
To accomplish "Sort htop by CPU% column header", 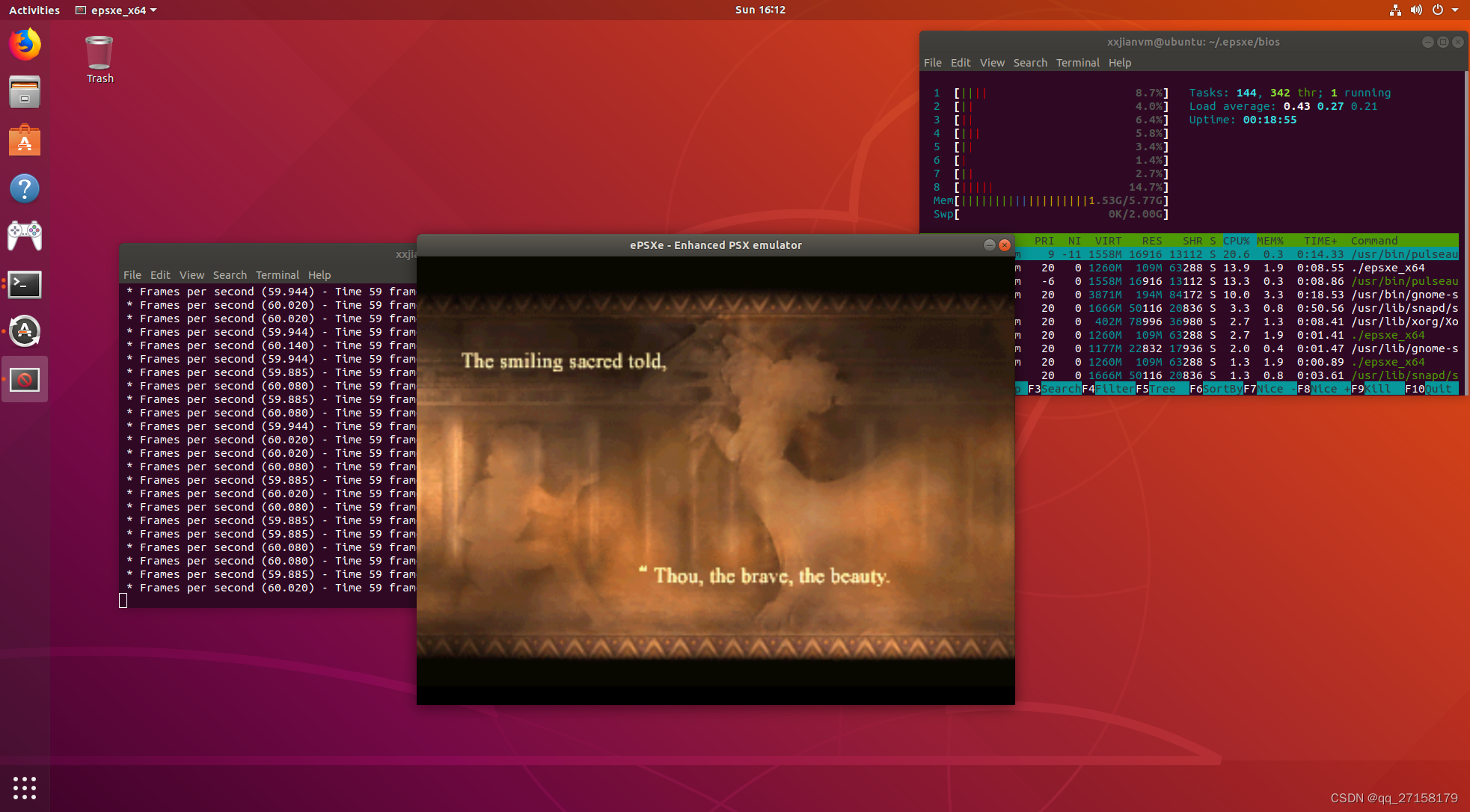I will coord(1236,241).
